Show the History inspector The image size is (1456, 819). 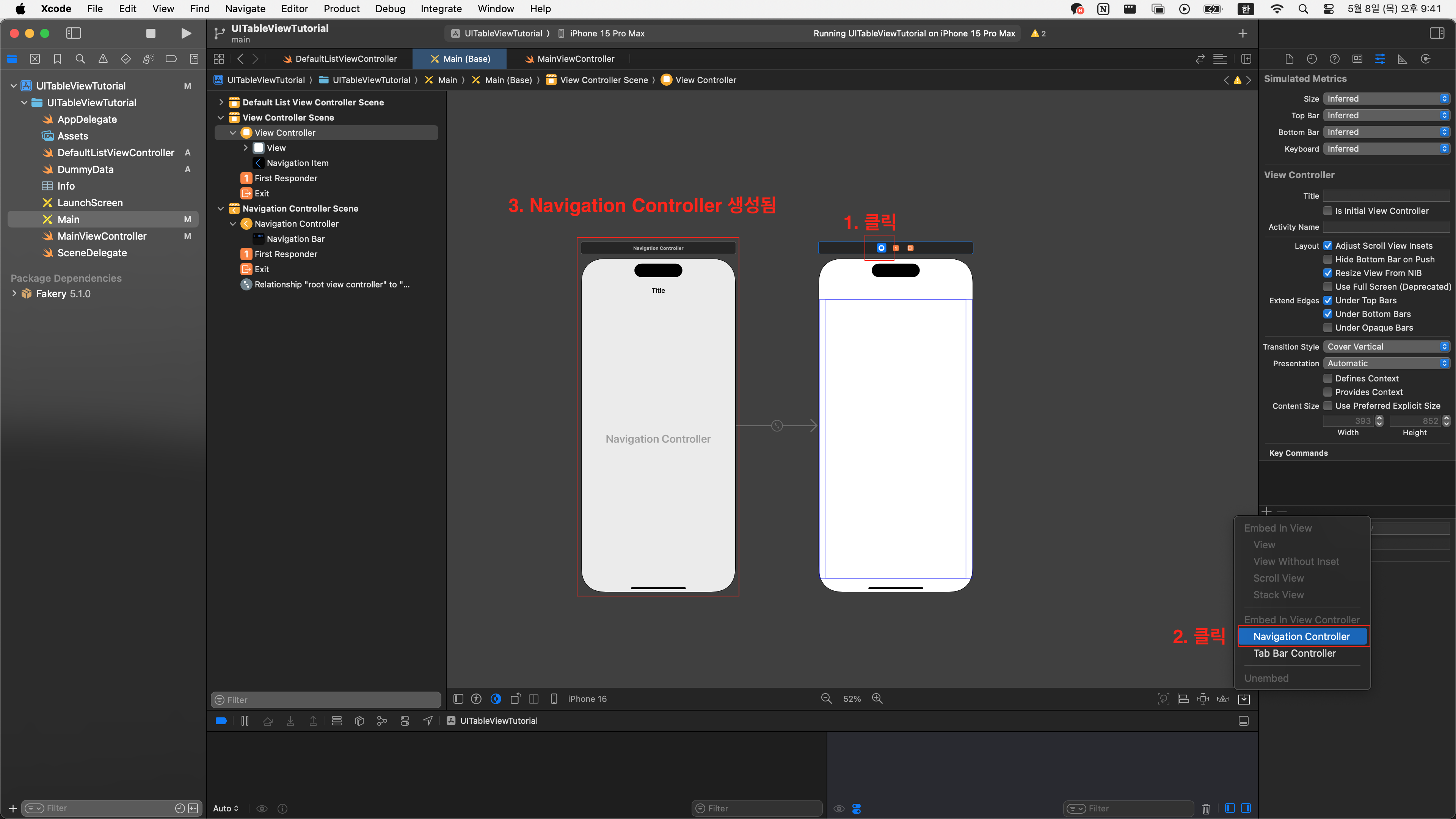pos(1312,59)
